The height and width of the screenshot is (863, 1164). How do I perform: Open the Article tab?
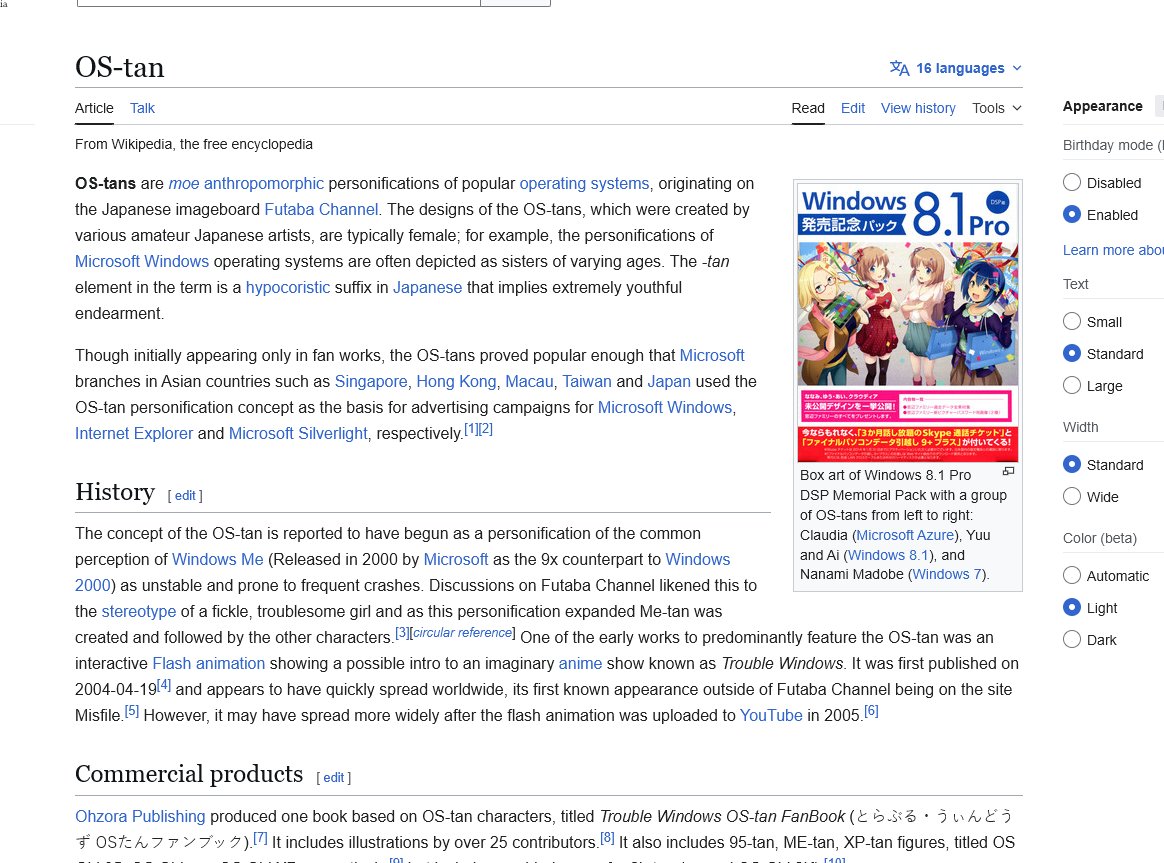pos(94,108)
